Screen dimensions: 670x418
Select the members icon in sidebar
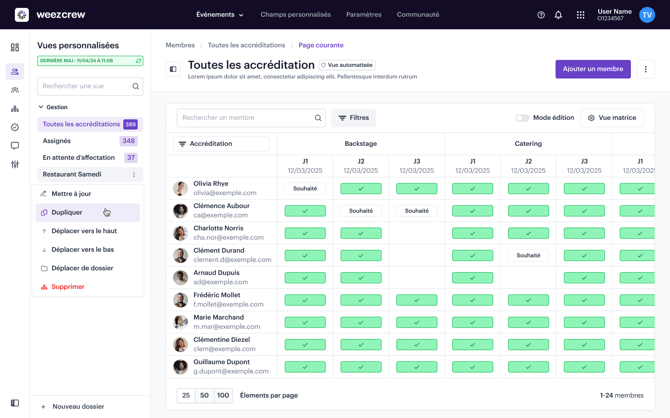click(x=15, y=71)
